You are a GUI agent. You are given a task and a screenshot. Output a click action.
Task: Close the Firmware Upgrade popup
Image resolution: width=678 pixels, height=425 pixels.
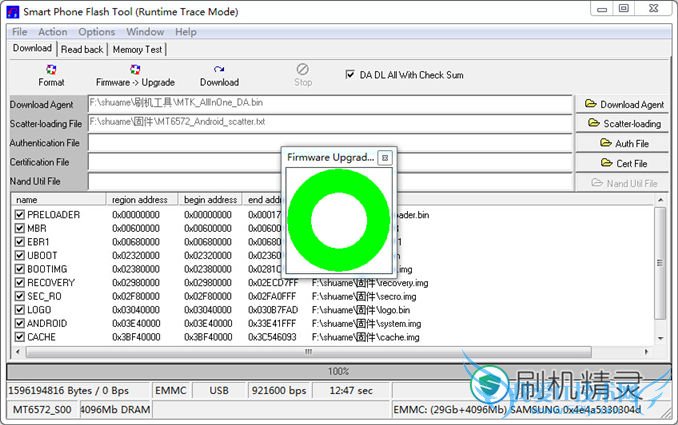click(x=385, y=158)
